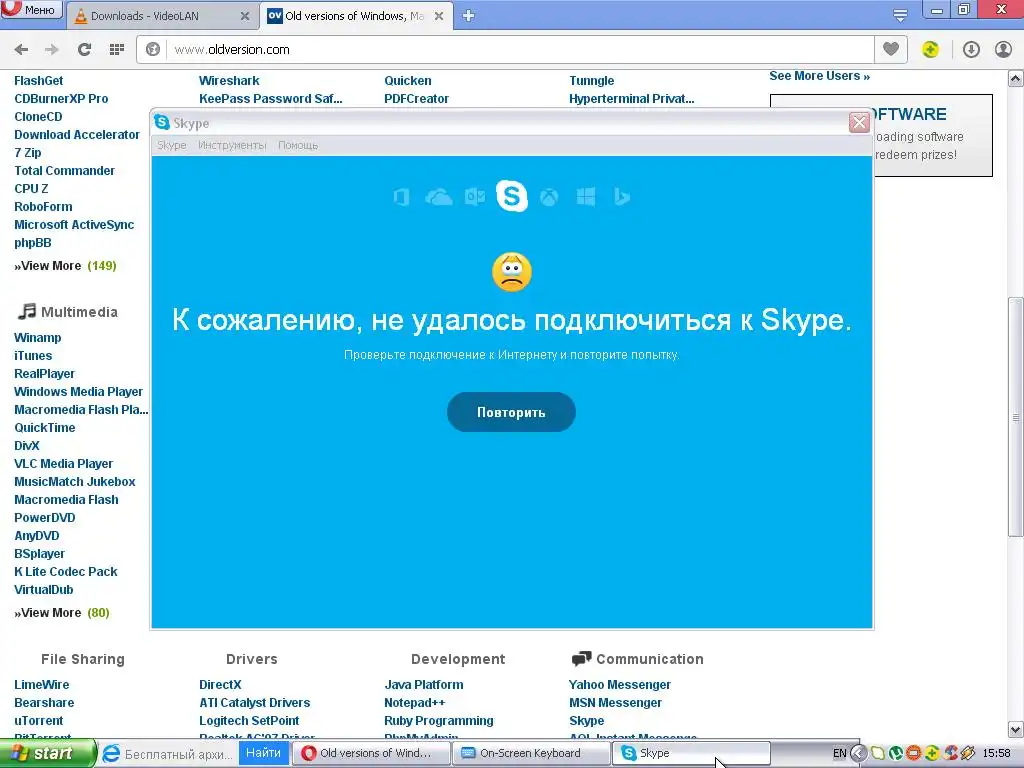Viewport: 1024px width, 768px height.
Task: Open the Tunngle link
Action: point(592,81)
